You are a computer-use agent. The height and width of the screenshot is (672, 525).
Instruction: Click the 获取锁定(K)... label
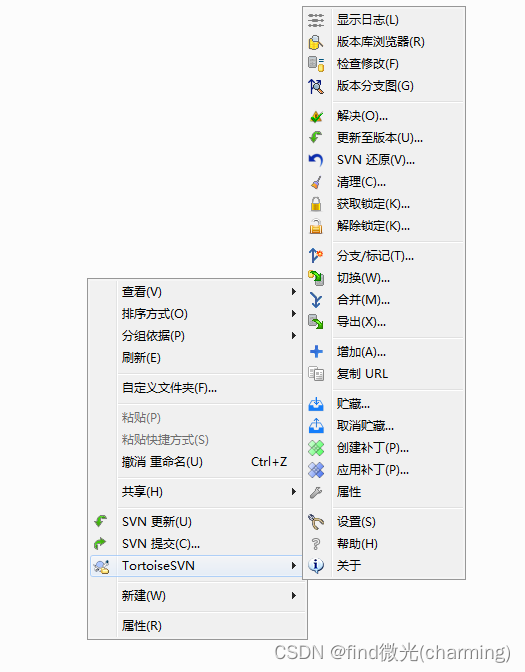[373, 204]
